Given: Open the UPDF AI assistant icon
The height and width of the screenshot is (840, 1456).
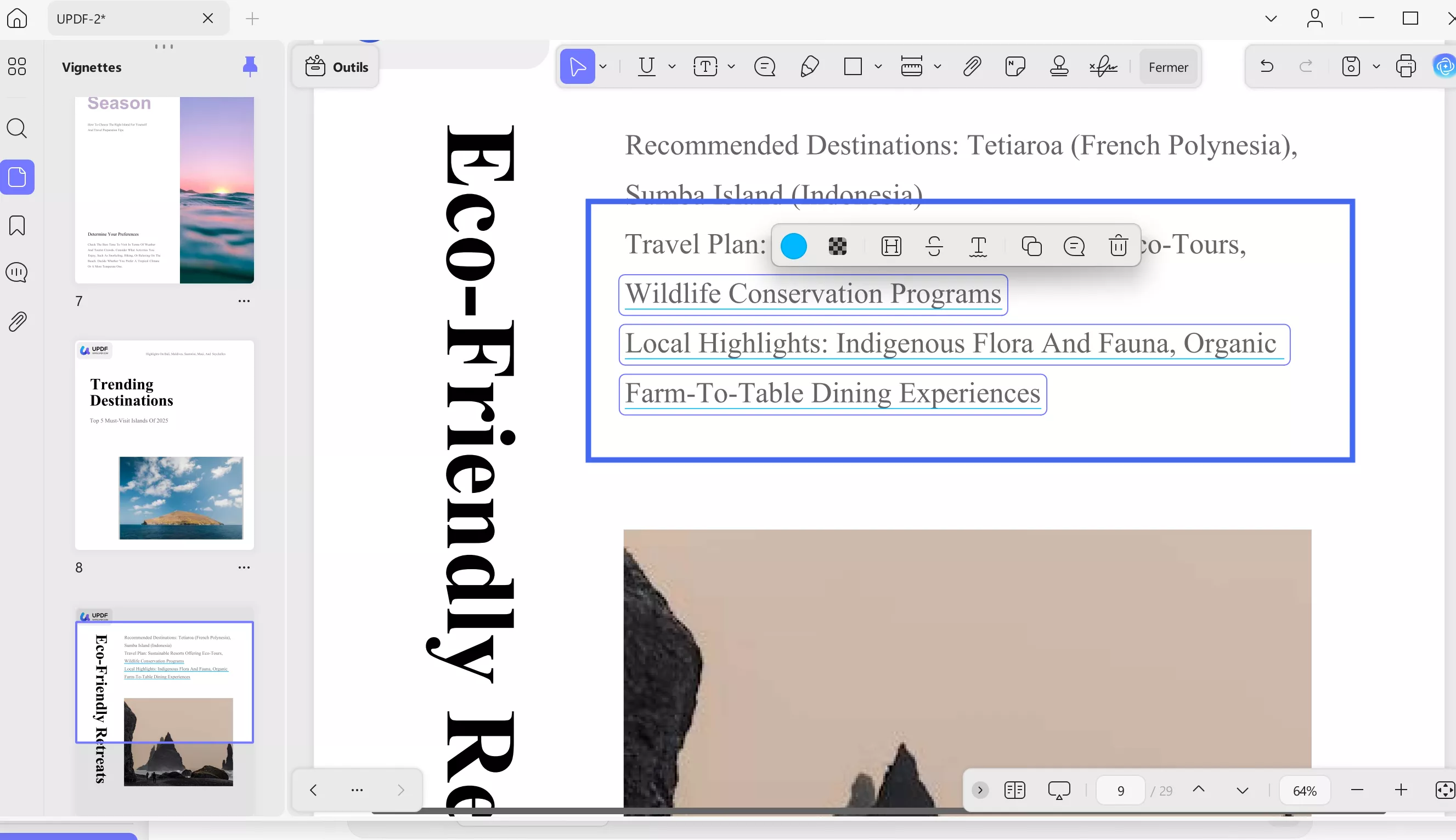Looking at the screenshot, I should [1444, 67].
